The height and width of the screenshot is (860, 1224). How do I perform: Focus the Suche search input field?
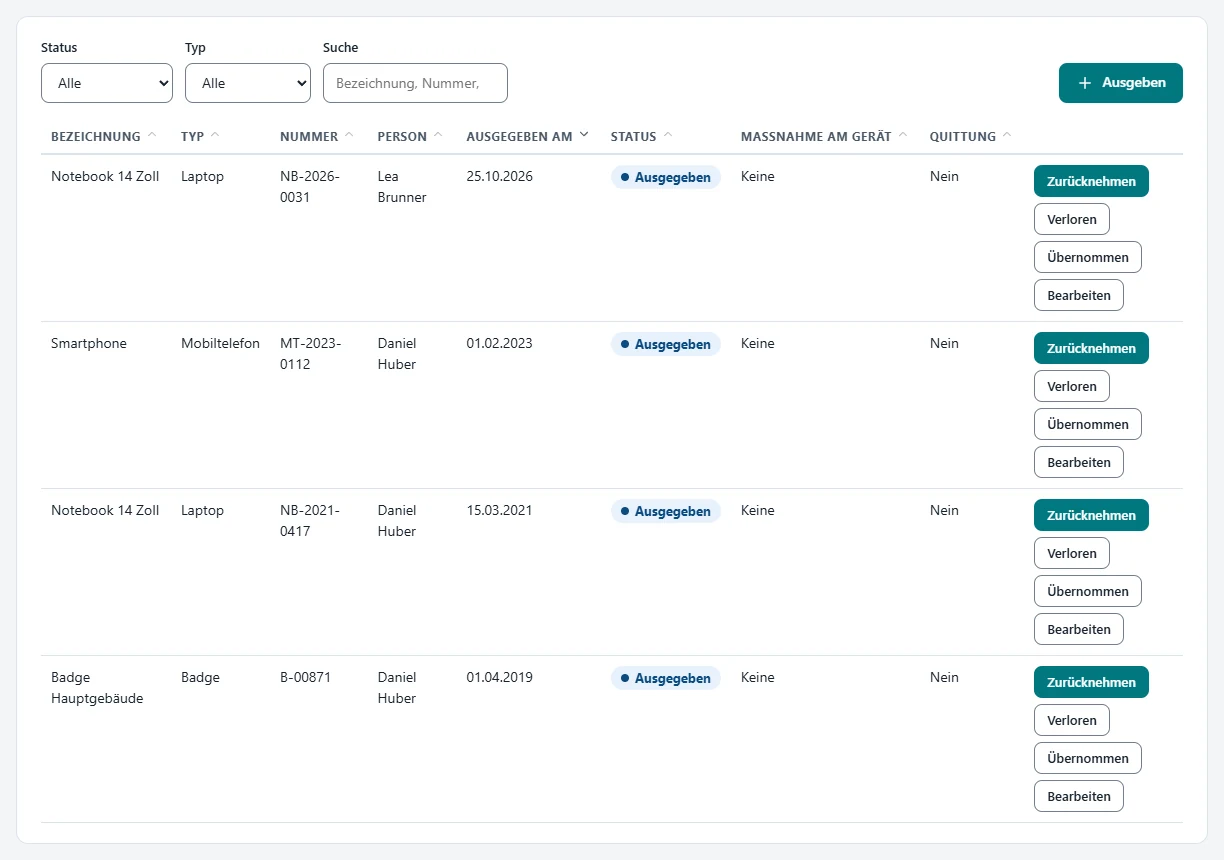tap(415, 83)
